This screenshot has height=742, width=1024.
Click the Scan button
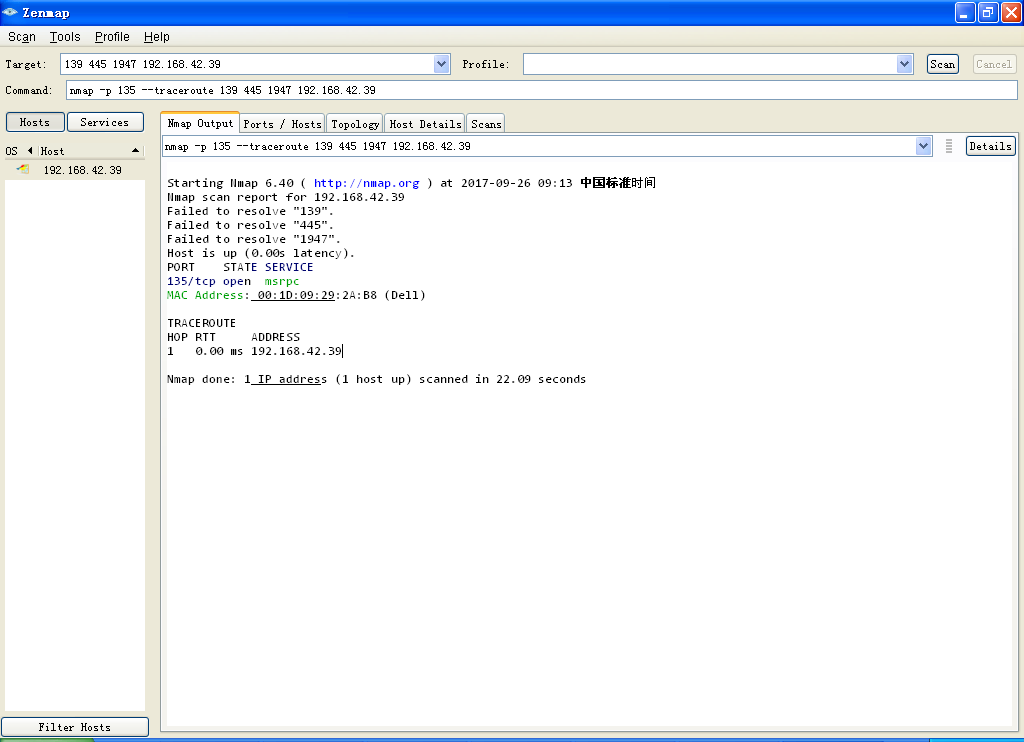(x=942, y=64)
